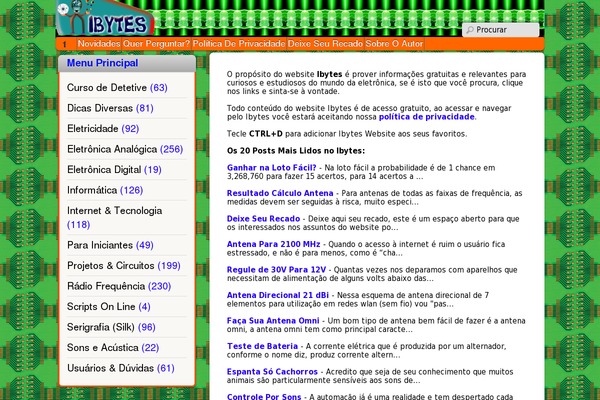This screenshot has height=400, width=600.
Task: Open Política De Privacidade menu item
Action: (239, 44)
